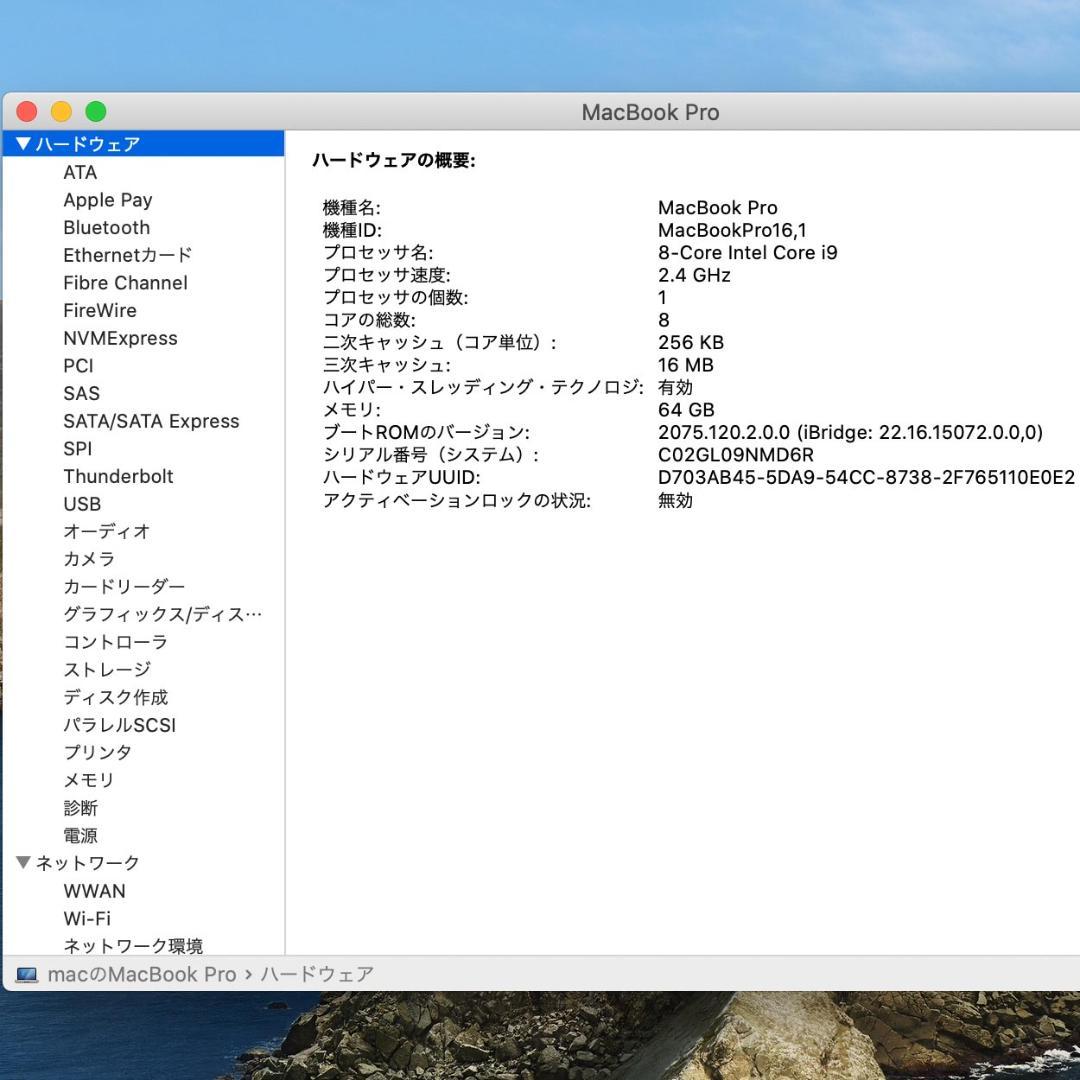Open the グラフィックス/ディスプレイ section
The height and width of the screenshot is (1080, 1080).
pos(162,614)
